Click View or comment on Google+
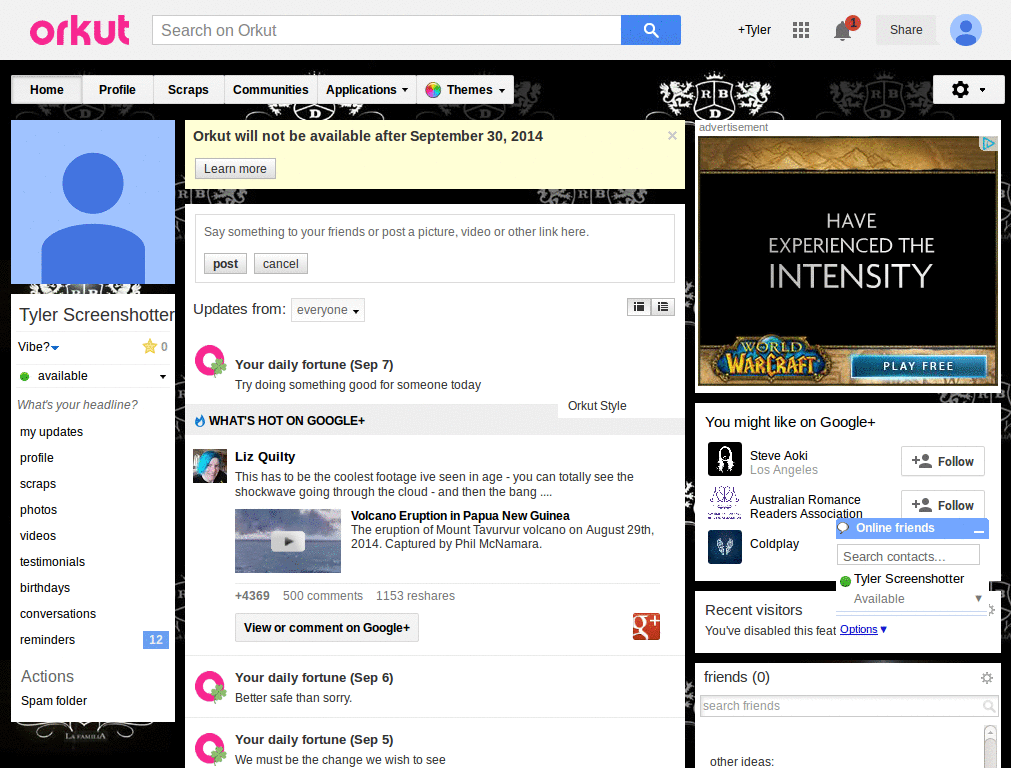Screen dimensions: 1024x768 [x=327, y=628]
